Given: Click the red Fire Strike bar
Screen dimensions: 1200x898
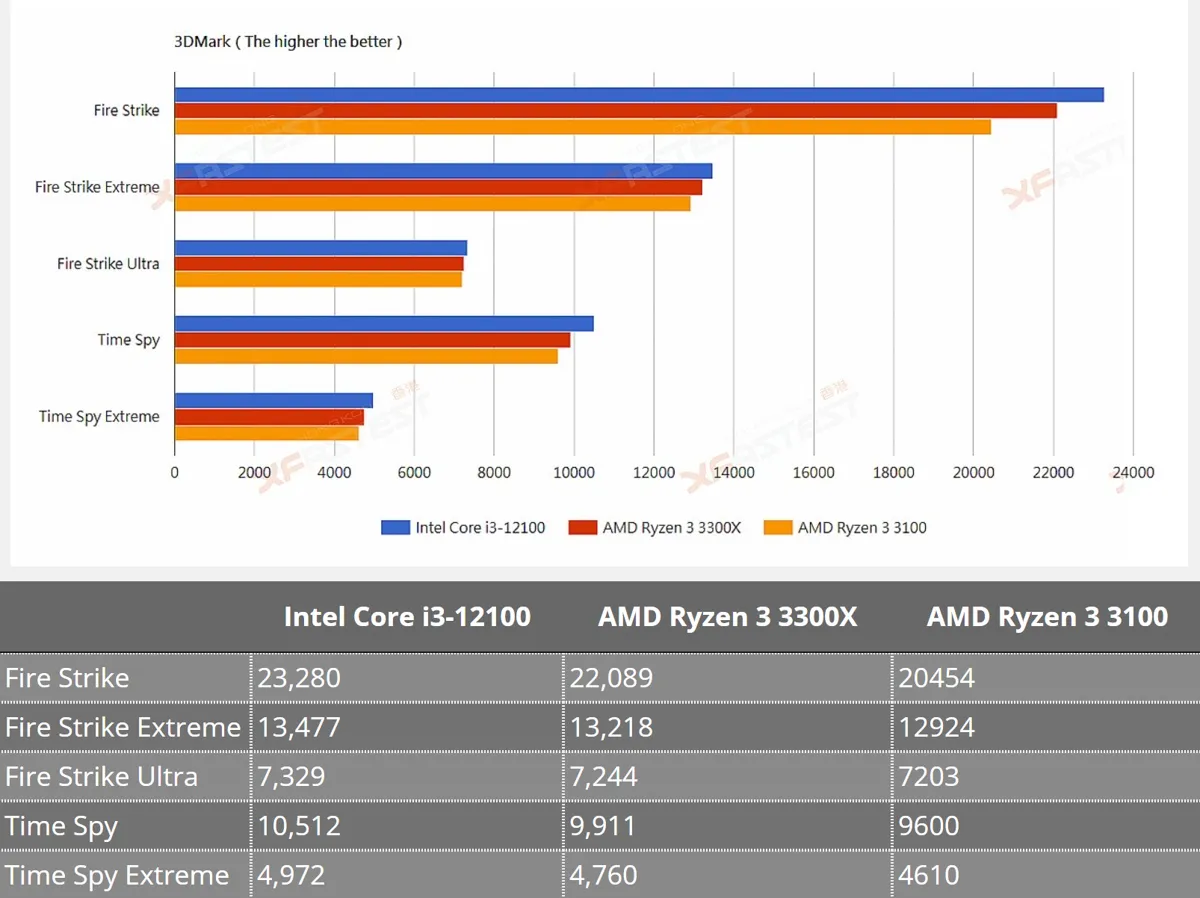Looking at the screenshot, I should coord(616,111).
